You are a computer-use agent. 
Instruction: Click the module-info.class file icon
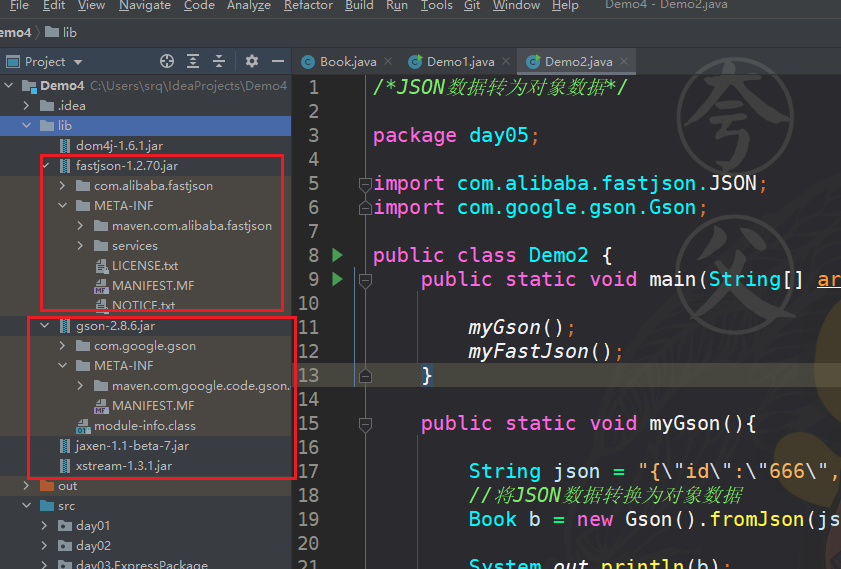[x=83, y=426]
